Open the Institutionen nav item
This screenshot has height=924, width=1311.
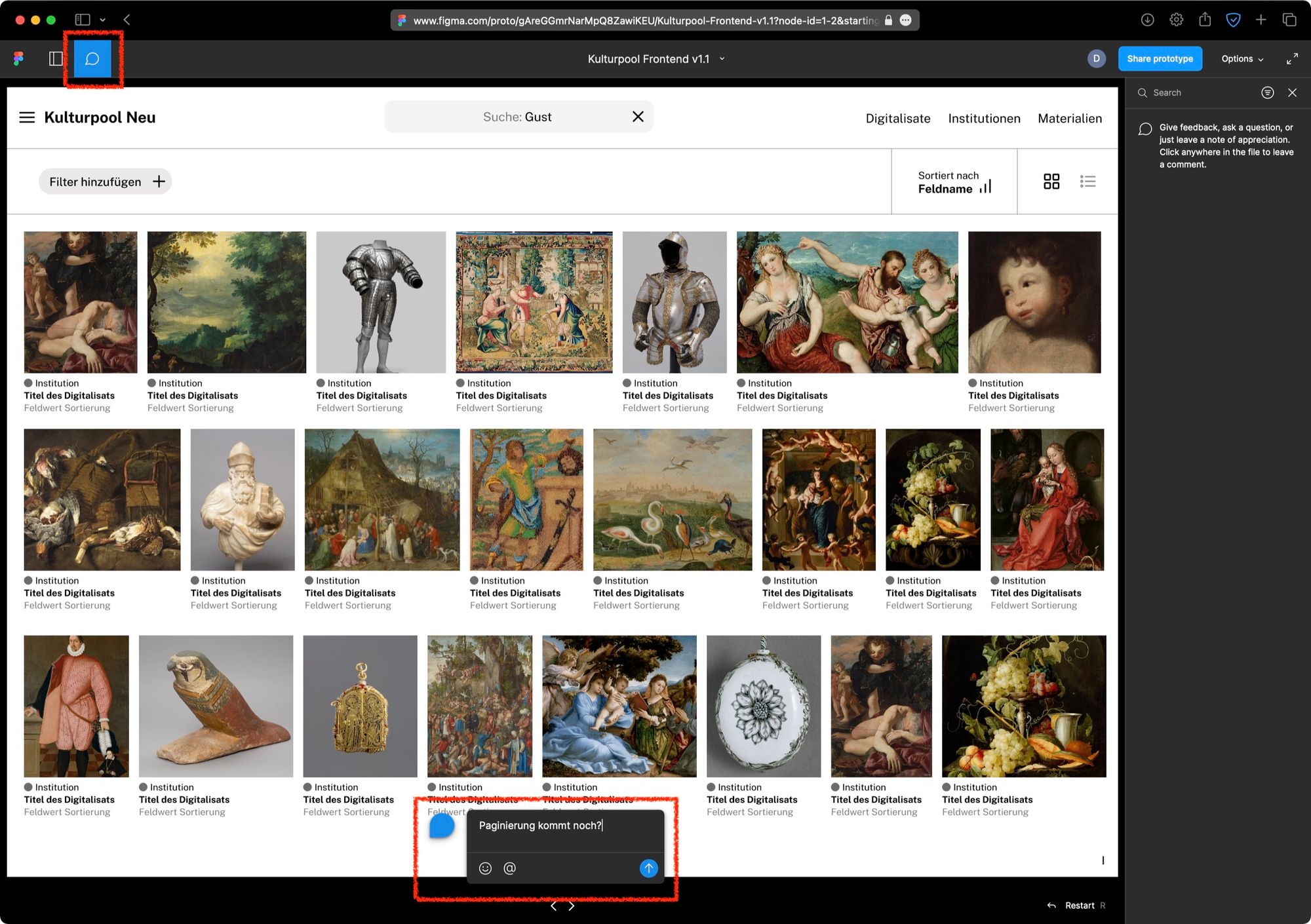tap(984, 119)
